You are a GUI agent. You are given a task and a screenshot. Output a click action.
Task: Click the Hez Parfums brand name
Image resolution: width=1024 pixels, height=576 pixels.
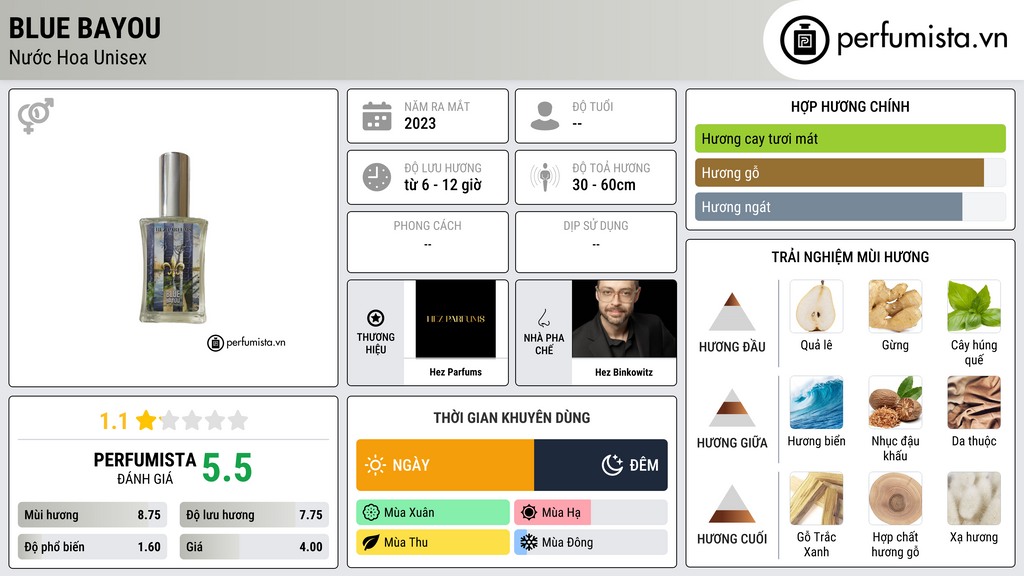455,372
